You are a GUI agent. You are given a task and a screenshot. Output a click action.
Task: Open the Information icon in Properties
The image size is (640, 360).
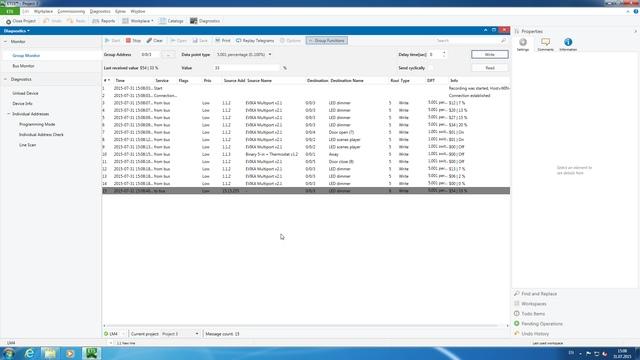coord(568,42)
